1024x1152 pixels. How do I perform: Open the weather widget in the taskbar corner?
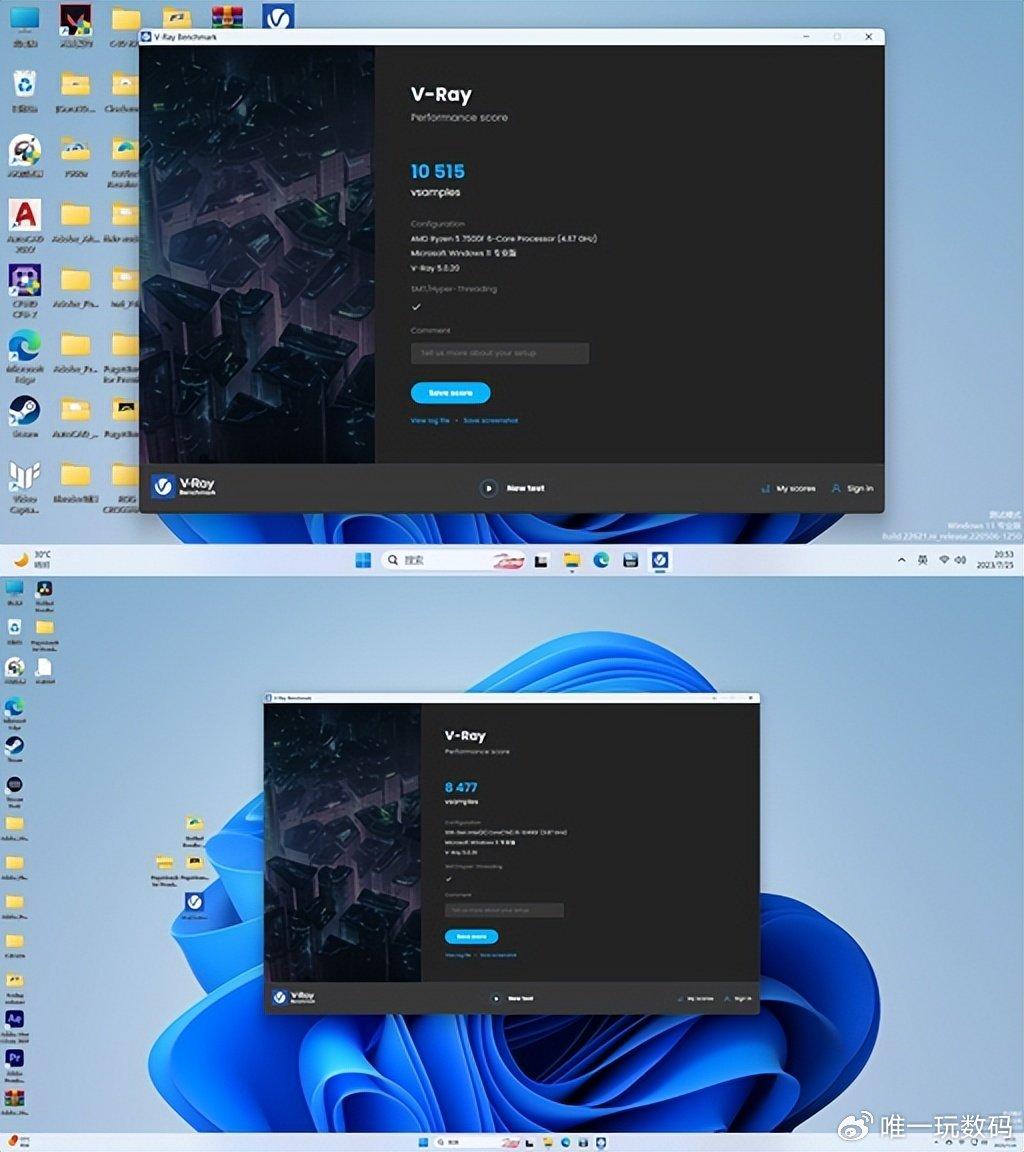tap(30, 560)
